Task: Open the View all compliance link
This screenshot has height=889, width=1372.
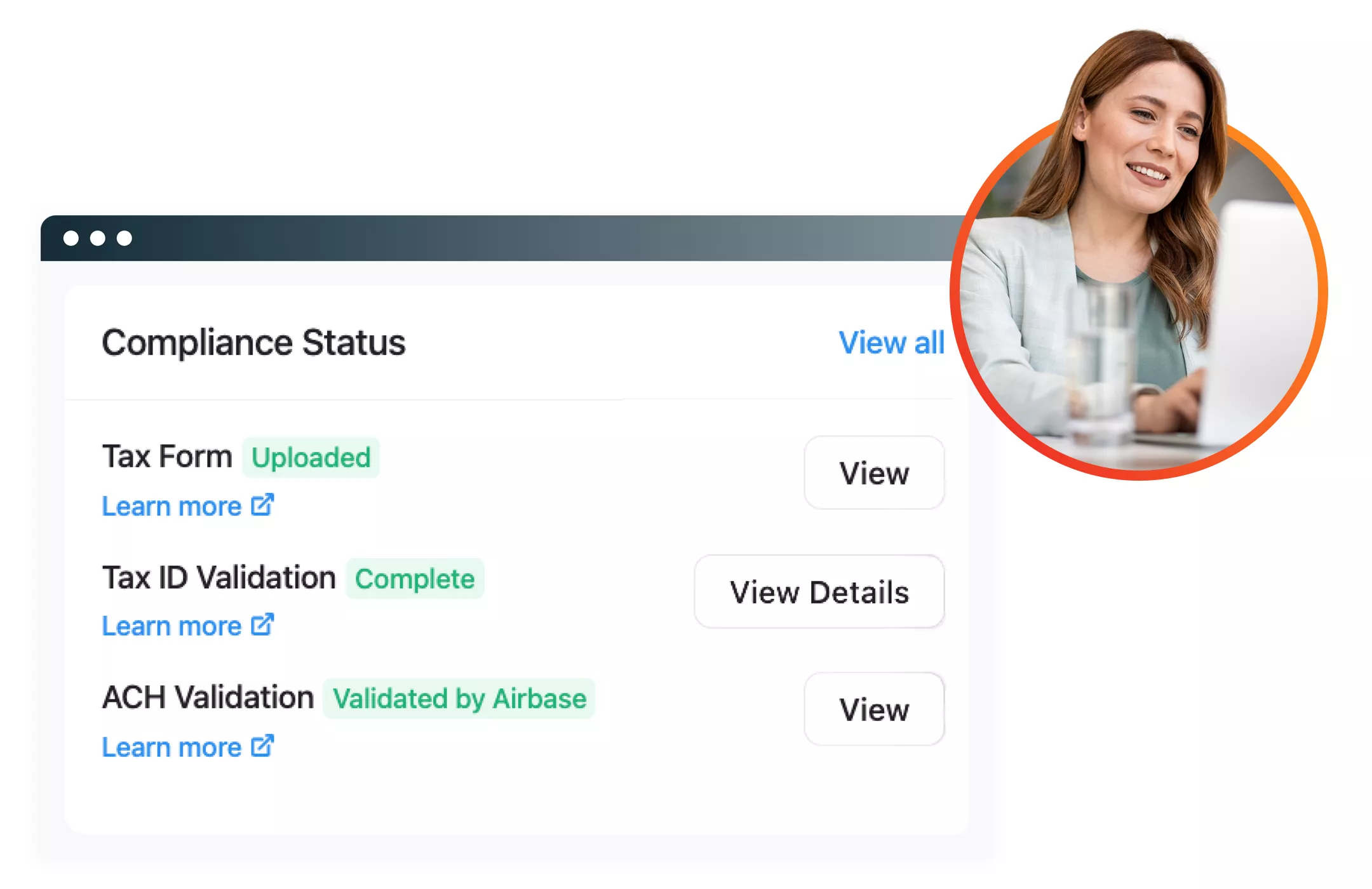Action: pyautogui.click(x=891, y=343)
